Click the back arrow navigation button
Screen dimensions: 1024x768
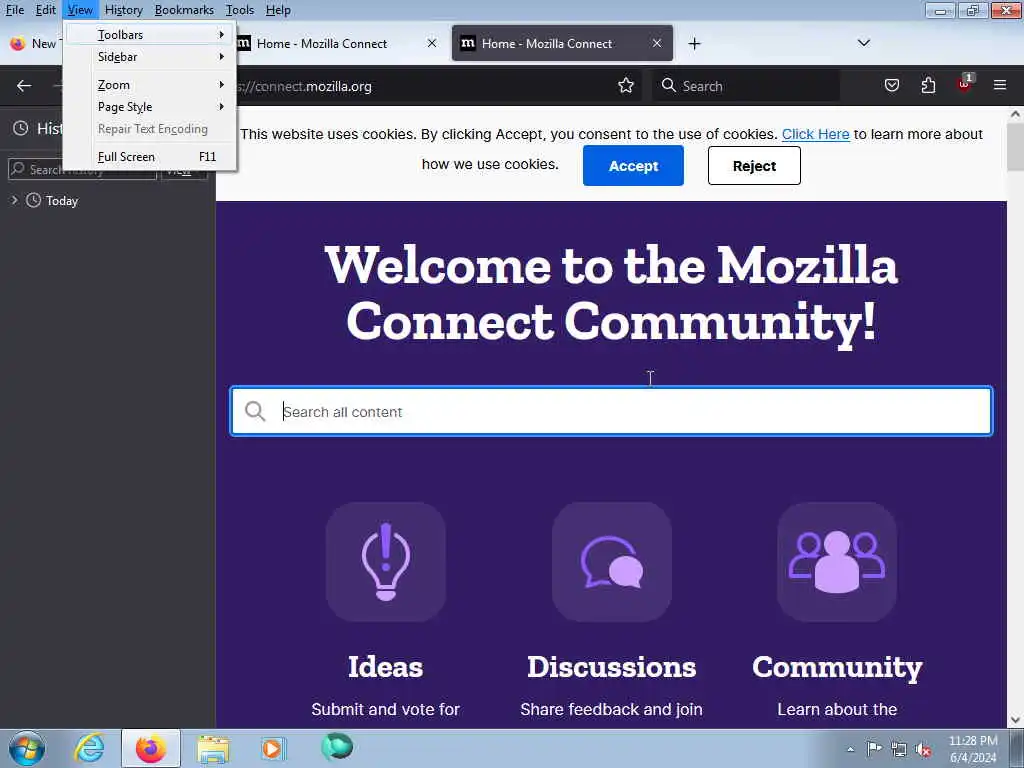(24, 86)
